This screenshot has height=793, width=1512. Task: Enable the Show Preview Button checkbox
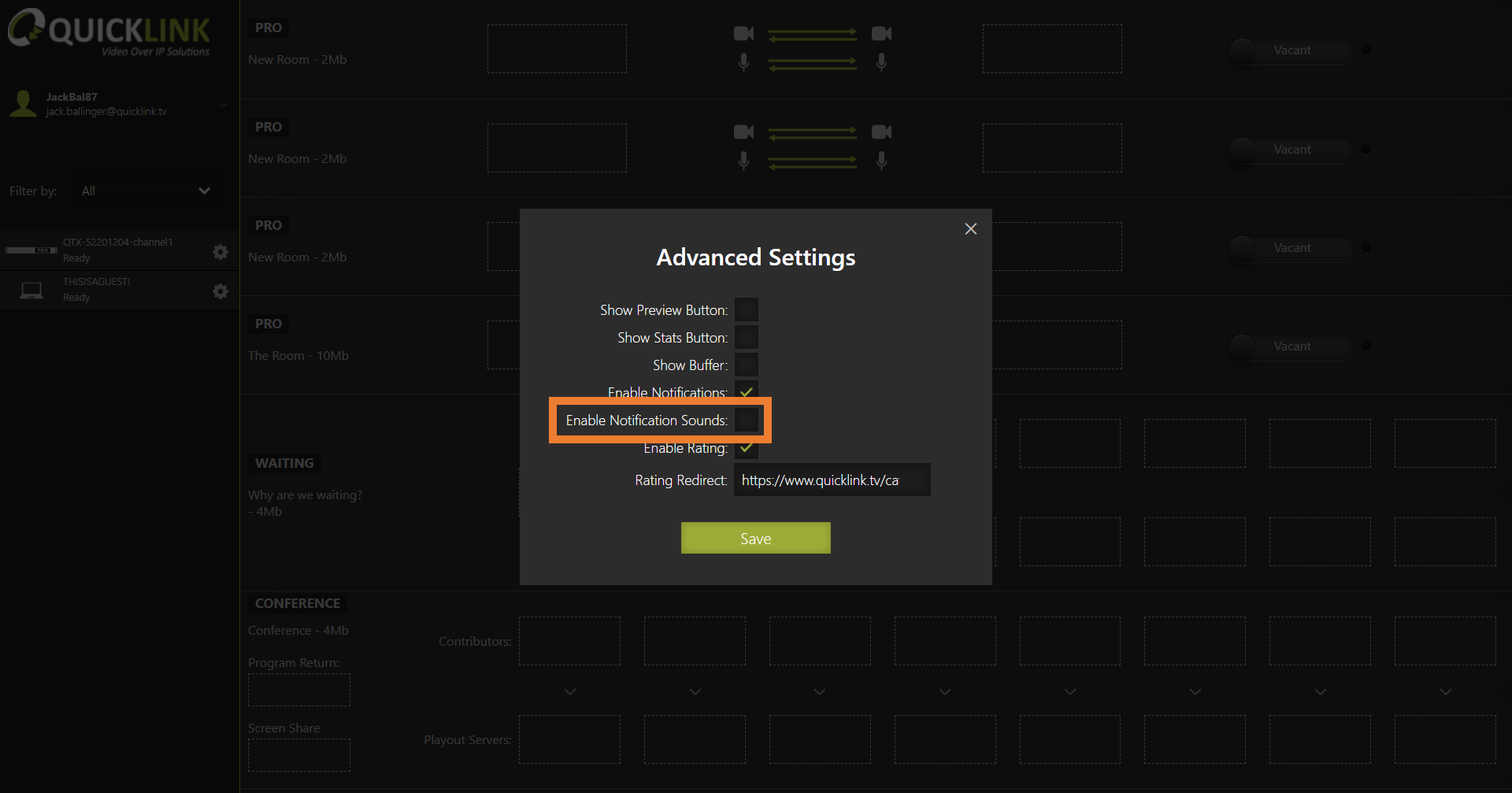(x=747, y=309)
